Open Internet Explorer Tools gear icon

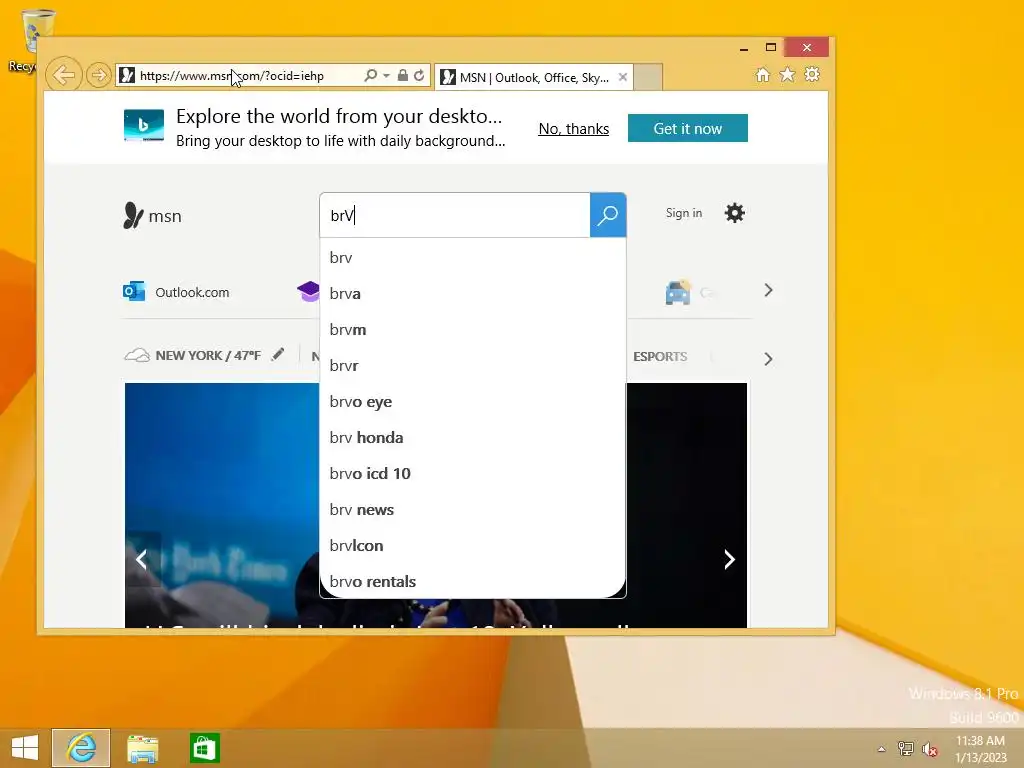pyautogui.click(x=812, y=74)
